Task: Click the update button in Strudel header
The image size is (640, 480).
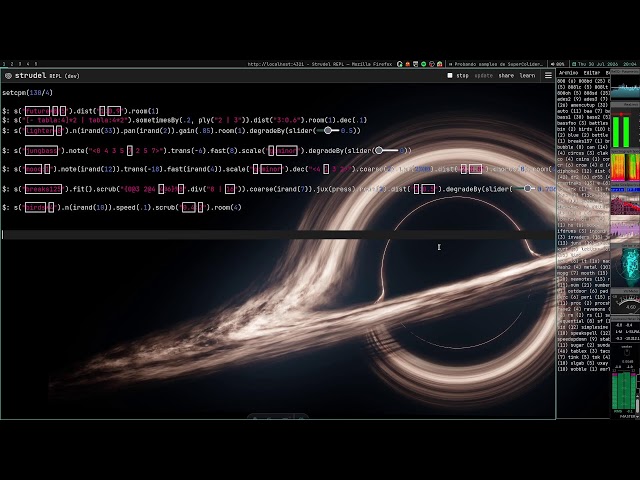Action: pos(483,76)
